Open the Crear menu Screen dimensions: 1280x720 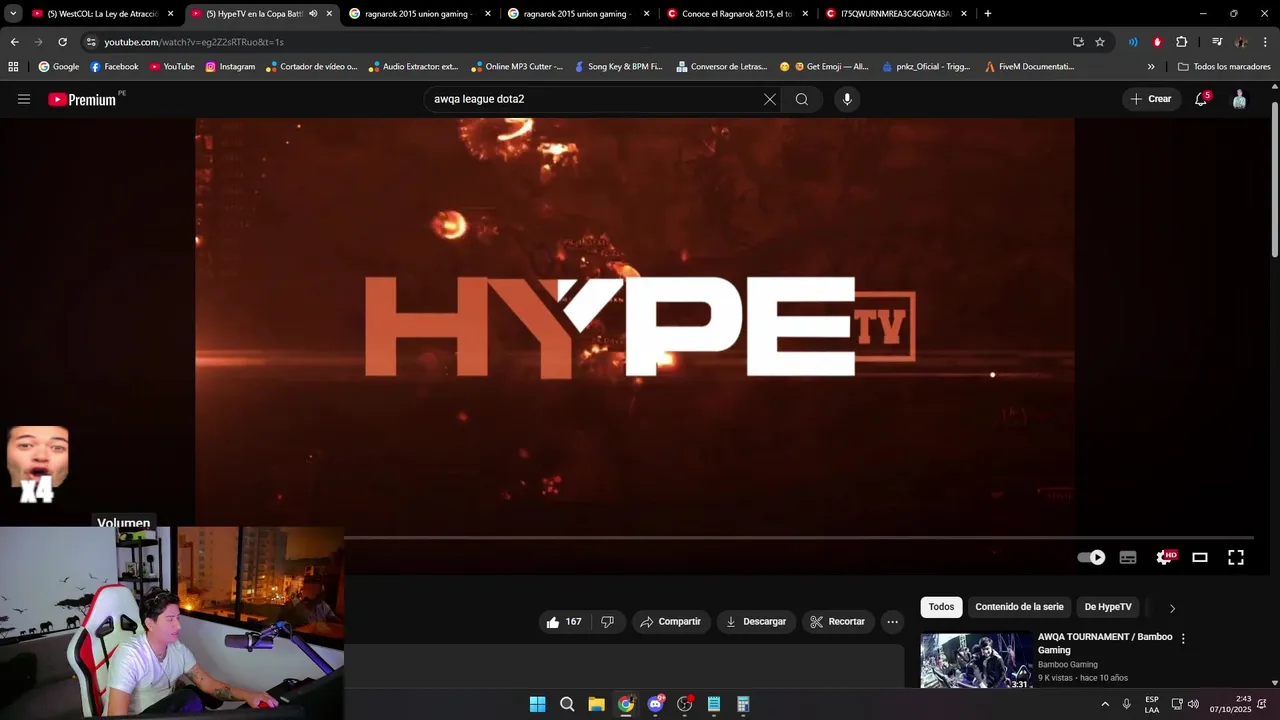coord(1151,99)
